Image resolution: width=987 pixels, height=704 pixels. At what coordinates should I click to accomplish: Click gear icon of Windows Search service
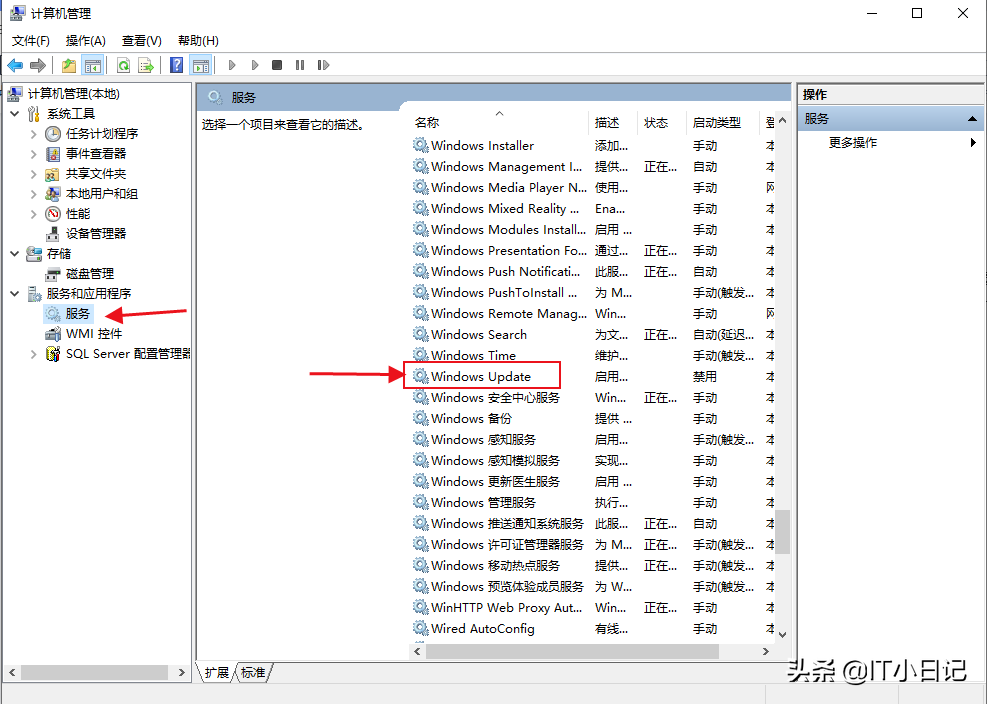[x=420, y=334]
